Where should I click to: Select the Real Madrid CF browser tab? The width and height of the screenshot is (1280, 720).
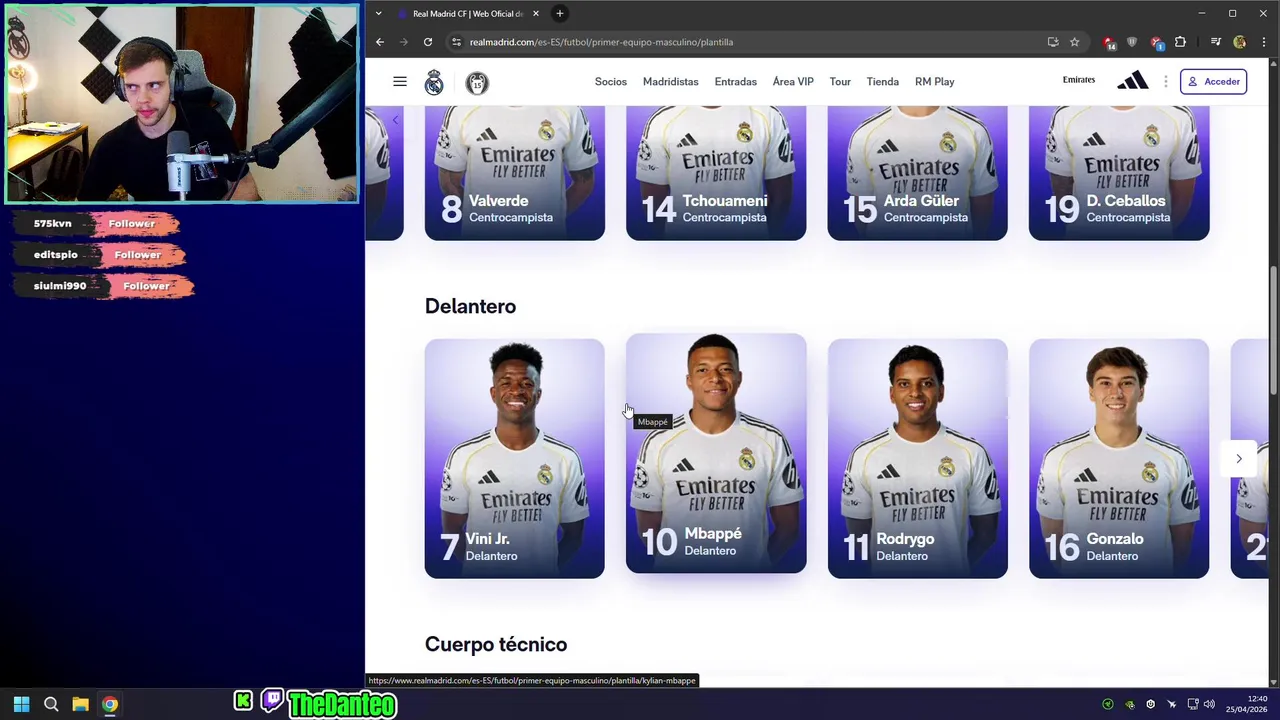coord(467,13)
